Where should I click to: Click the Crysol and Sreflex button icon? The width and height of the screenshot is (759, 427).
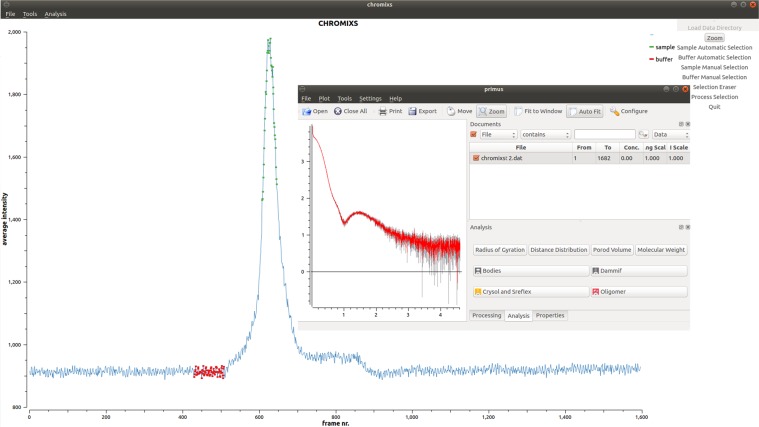478,292
